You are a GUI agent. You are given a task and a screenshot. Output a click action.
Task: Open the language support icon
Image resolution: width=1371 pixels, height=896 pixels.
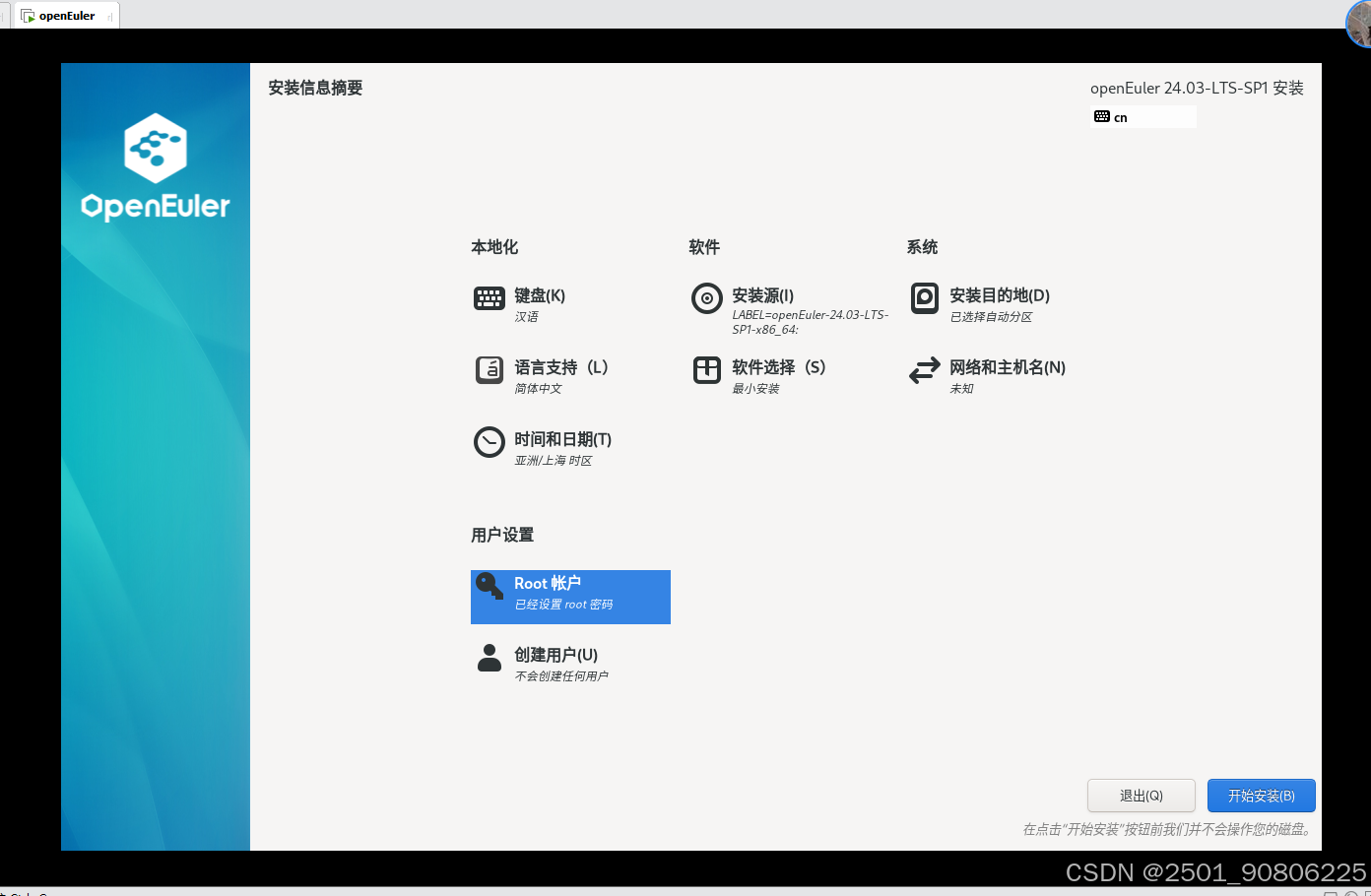[x=490, y=369]
